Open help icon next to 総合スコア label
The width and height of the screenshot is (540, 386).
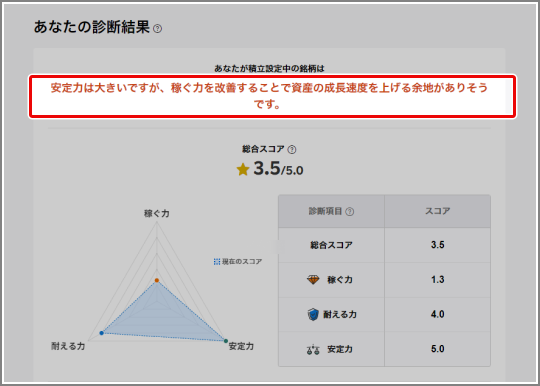292,149
